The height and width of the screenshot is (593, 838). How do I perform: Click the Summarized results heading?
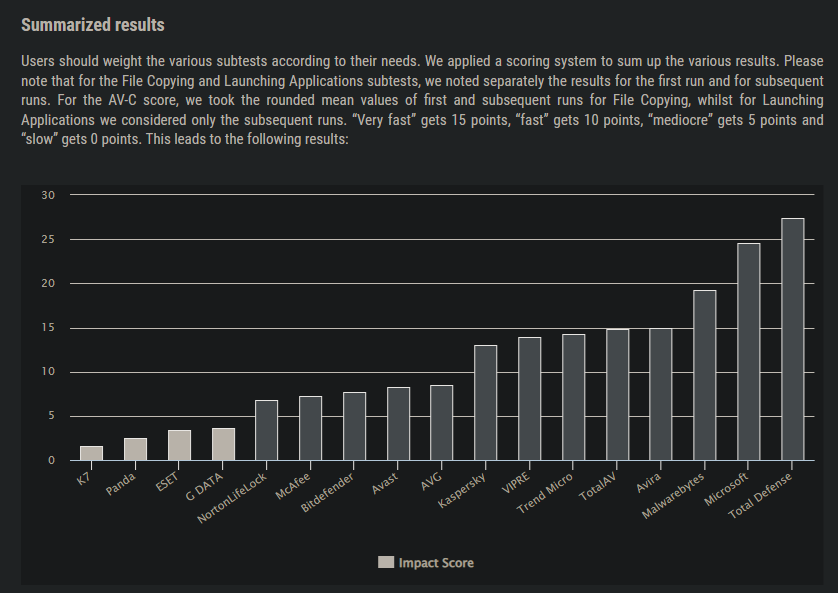click(x=93, y=25)
